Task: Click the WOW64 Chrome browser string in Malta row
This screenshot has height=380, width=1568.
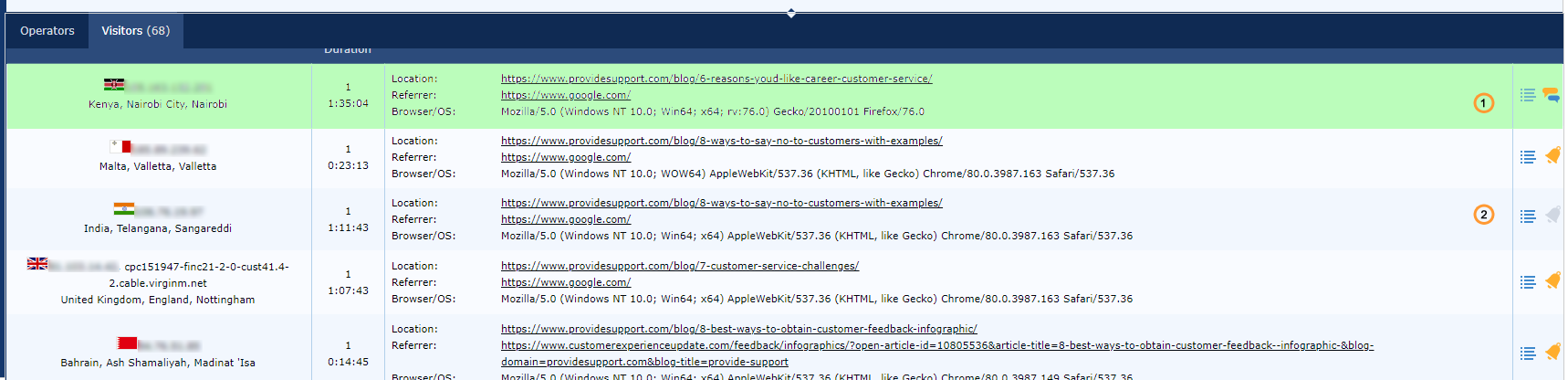Action: (x=808, y=174)
